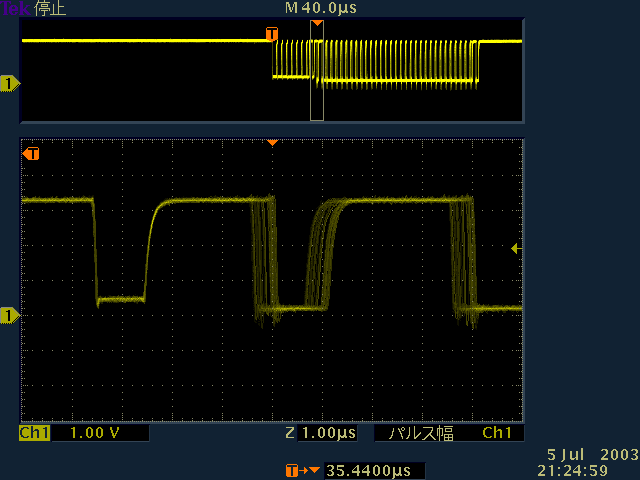Viewport: 640px width, 480px height.
Task: Select channel 1 ground marker beside main waveform
Action: click(9, 316)
